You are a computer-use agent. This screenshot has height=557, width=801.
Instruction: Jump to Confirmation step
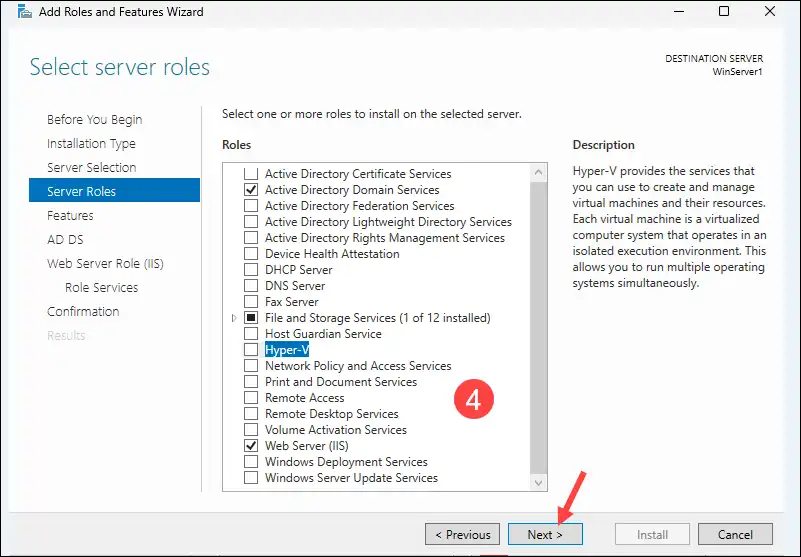[83, 311]
